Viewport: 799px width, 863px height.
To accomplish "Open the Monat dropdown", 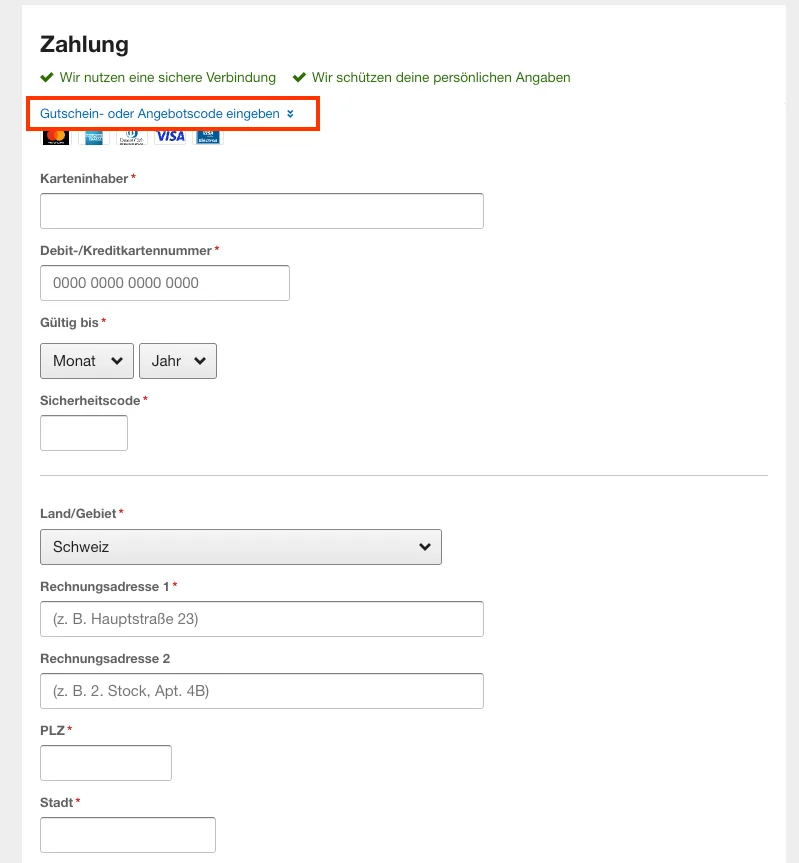I will tap(87, 361).
